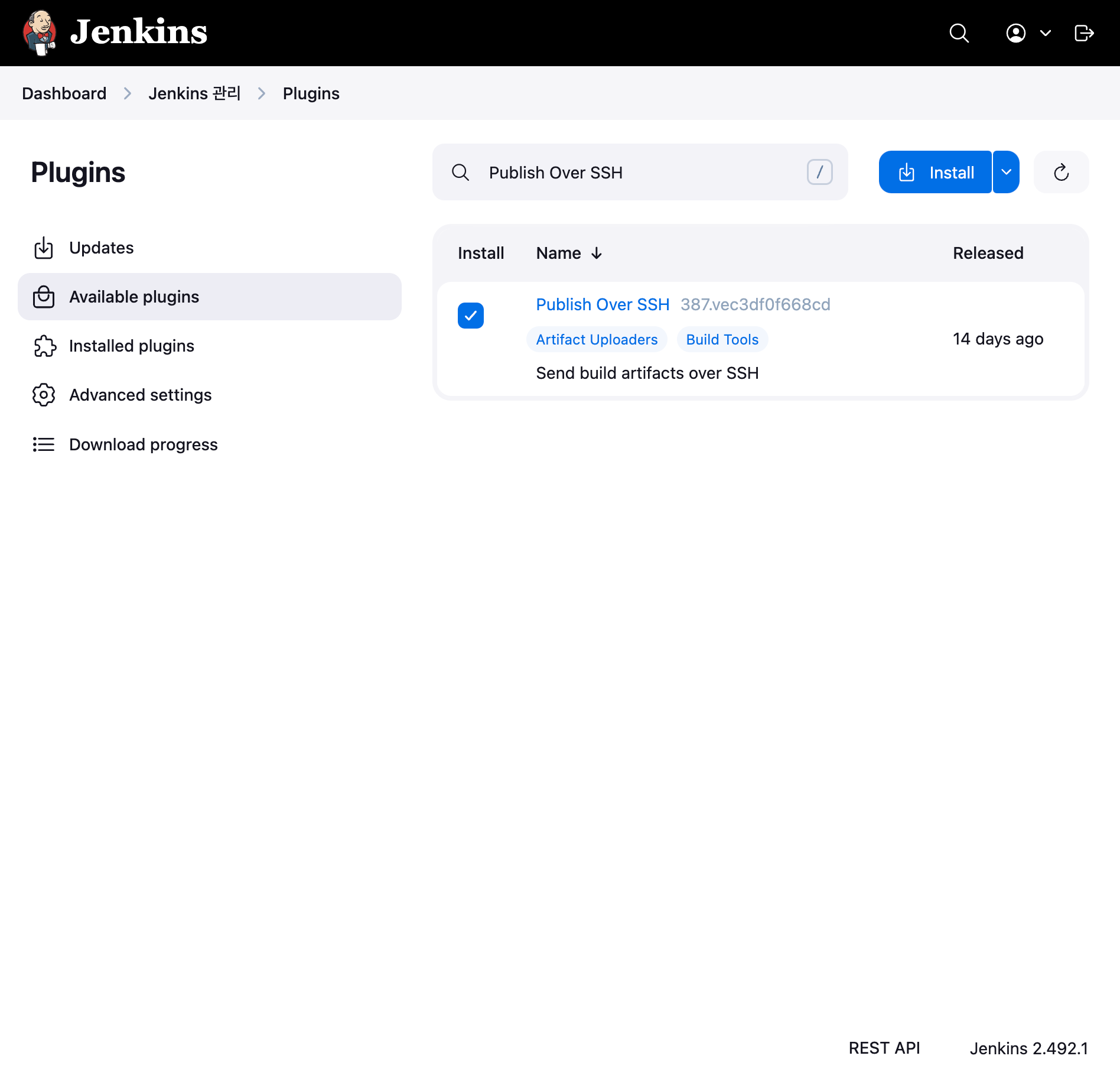This screenshot has height=1085, width=1120.
Task: Open Installed plugins page
Action: coord(210,346)
